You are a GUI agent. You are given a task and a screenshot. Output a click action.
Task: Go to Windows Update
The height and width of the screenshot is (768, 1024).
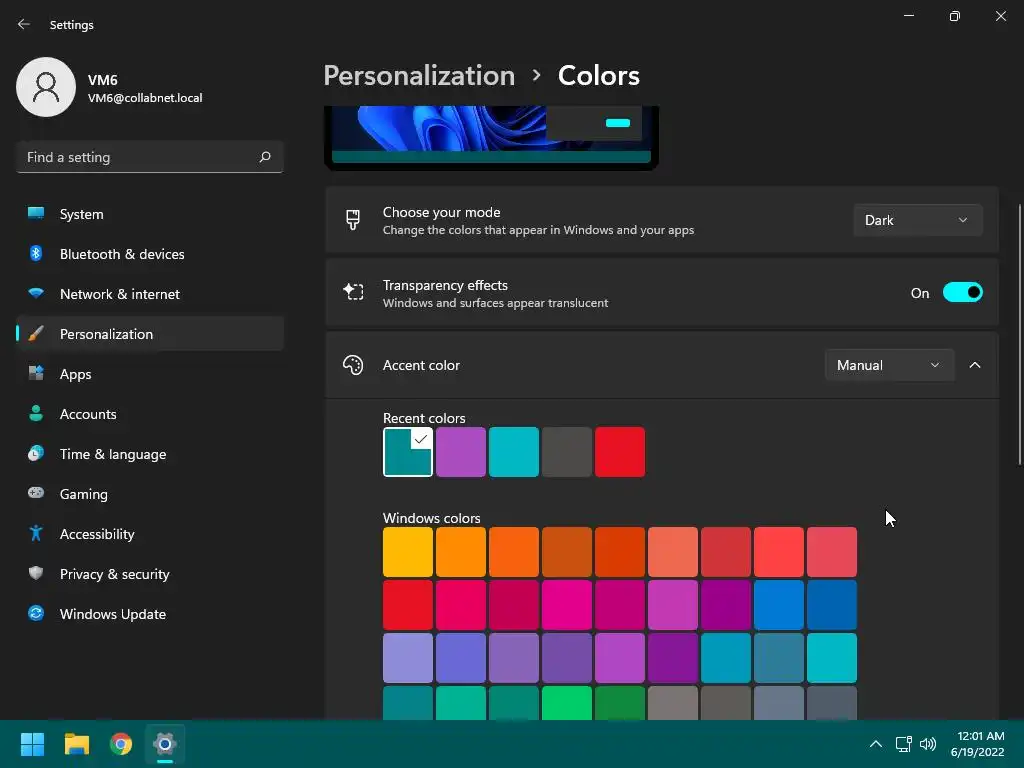point(150,613)
